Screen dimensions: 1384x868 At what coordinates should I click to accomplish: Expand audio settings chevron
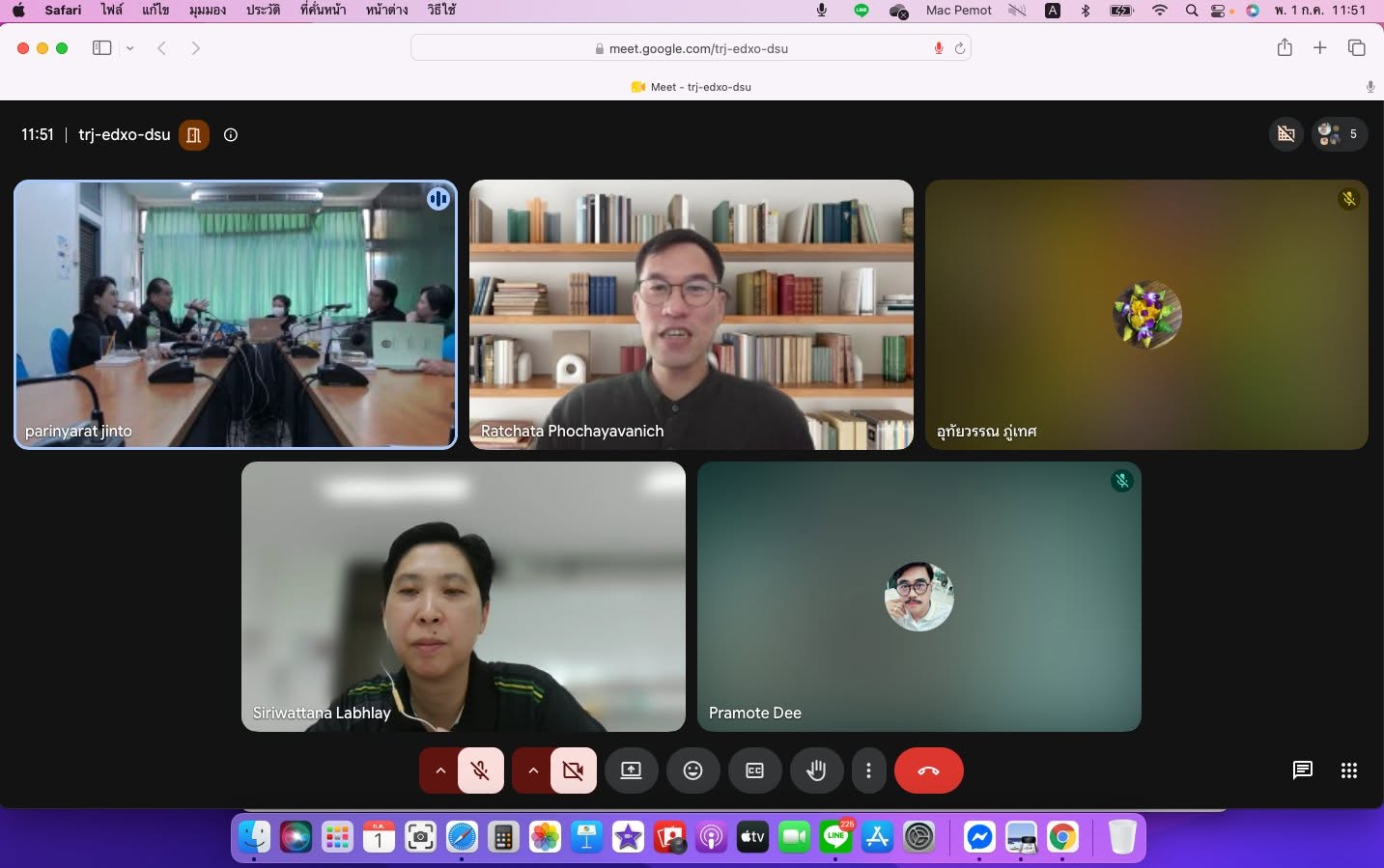tap(439, 770)
